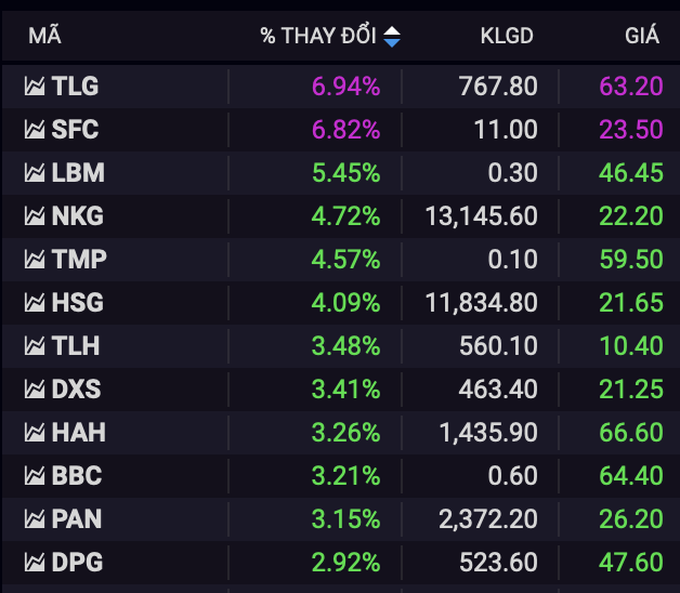
Task: Open the chart icon beside BBC
Action: click(x=35, y=475)
